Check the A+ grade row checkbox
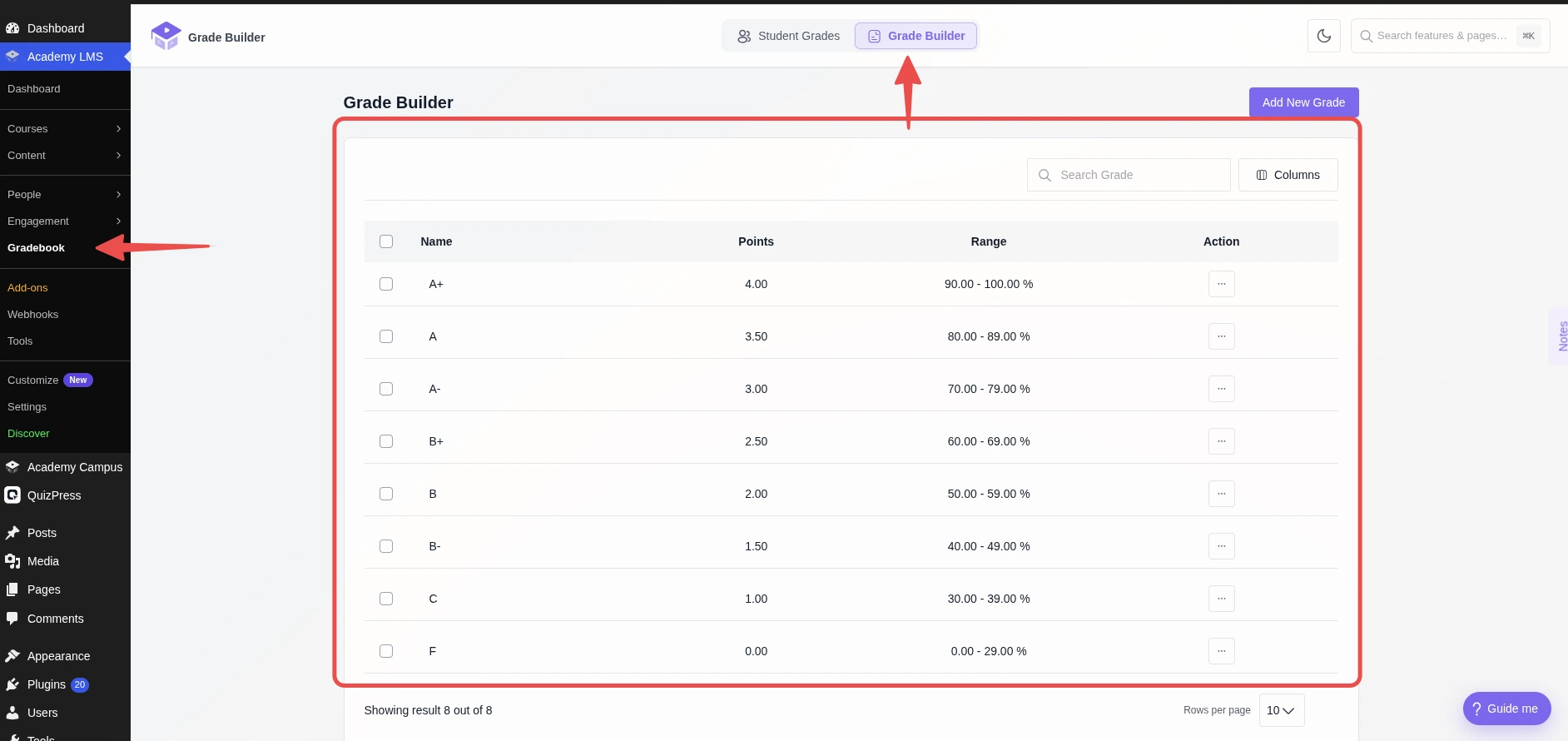The image size is (1568, 741). click(386, 284)
